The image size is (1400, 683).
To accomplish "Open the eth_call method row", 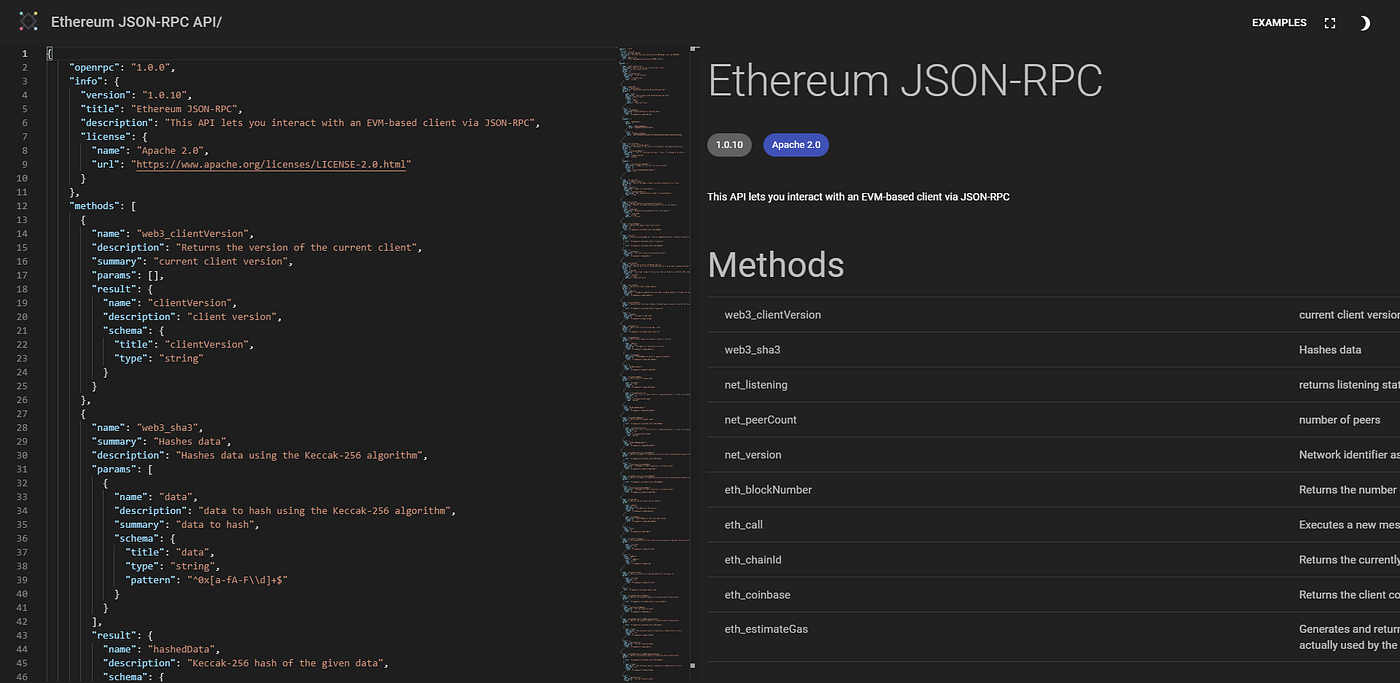I will [744, 524].
